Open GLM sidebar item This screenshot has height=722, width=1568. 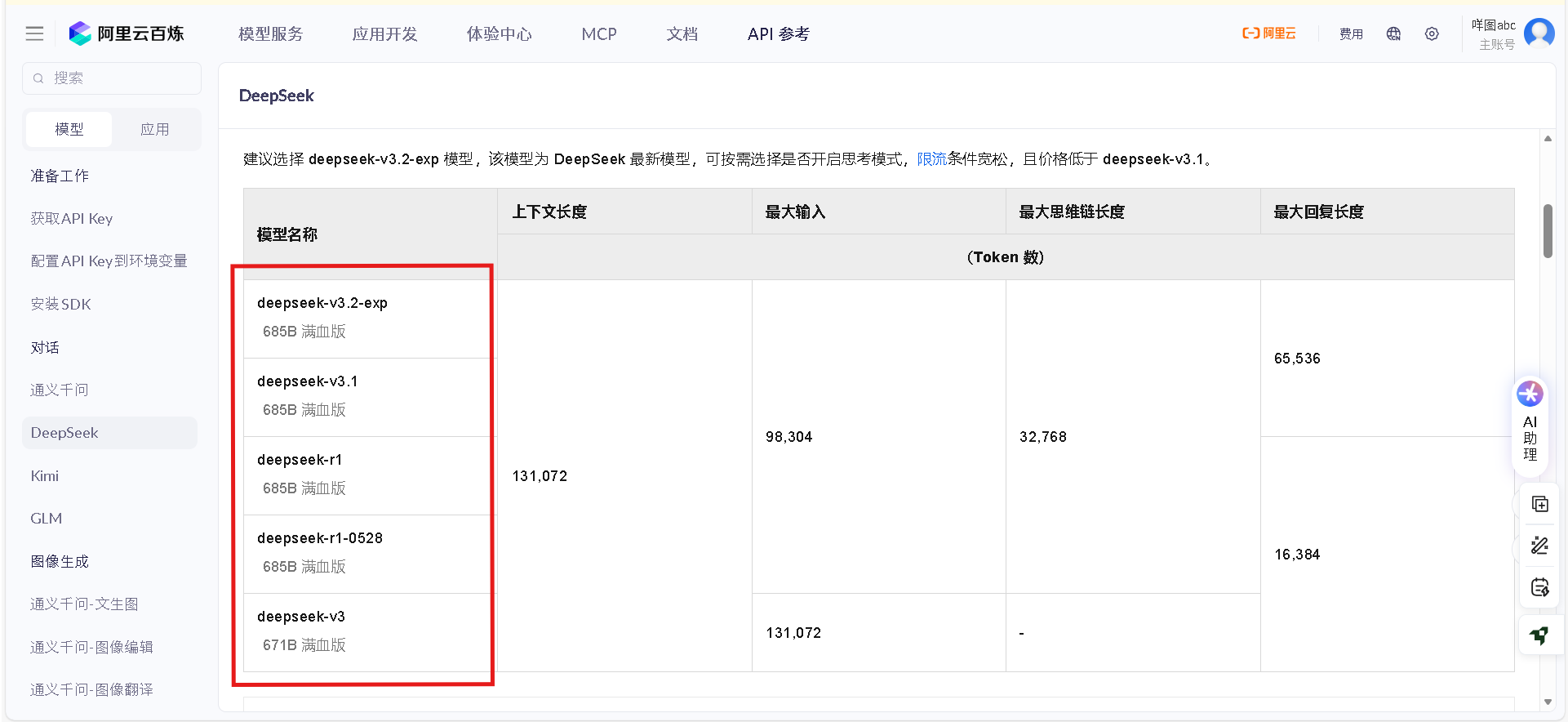click(47, 518)
